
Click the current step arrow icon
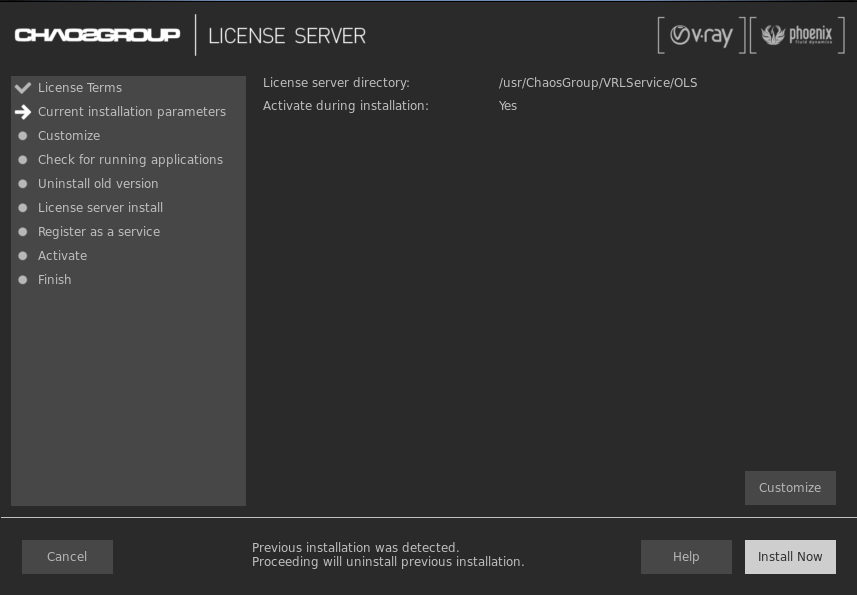click(x=23, y=111)
